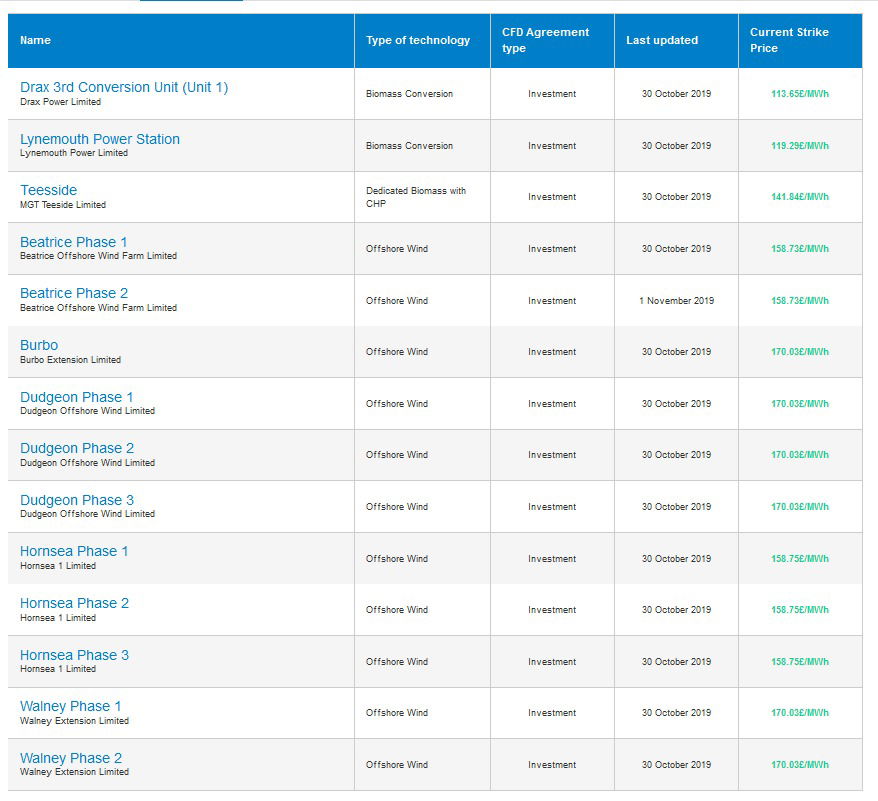
Task: Go to the Hornsea Phase 1 link
Action: tap(74, 551)
